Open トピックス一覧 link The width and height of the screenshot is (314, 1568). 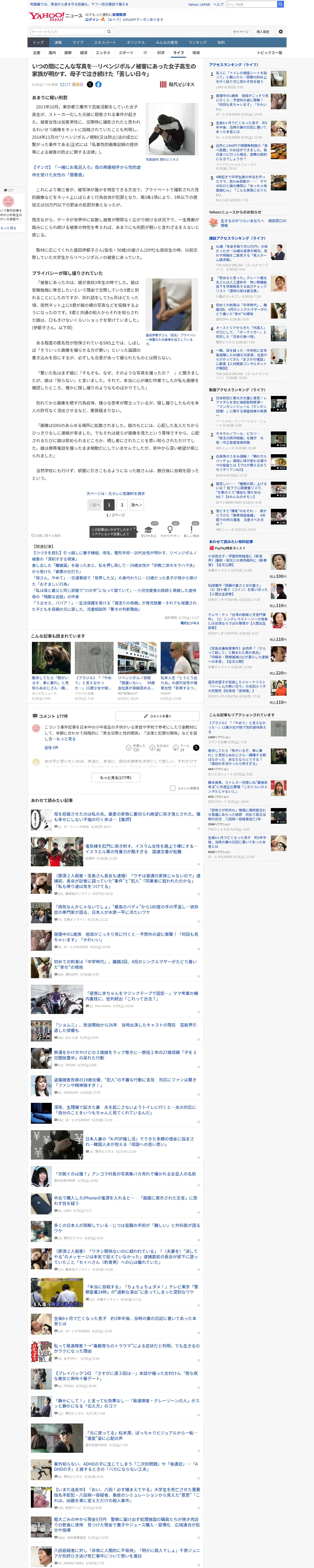tap(270, 53)
